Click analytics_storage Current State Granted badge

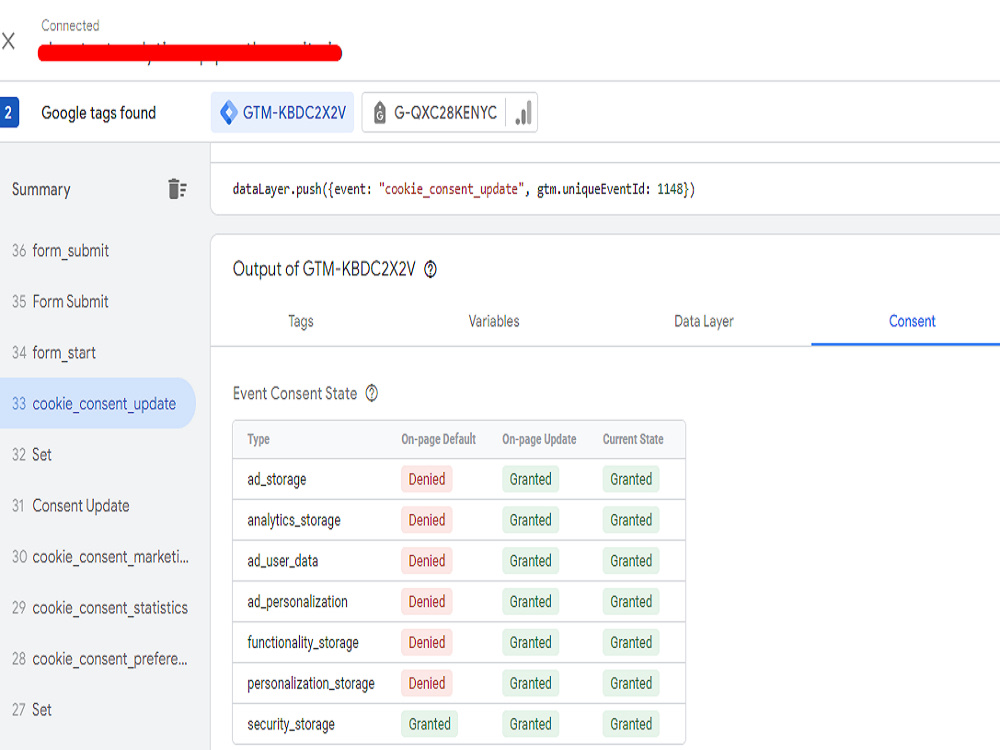tap(631, 520)
